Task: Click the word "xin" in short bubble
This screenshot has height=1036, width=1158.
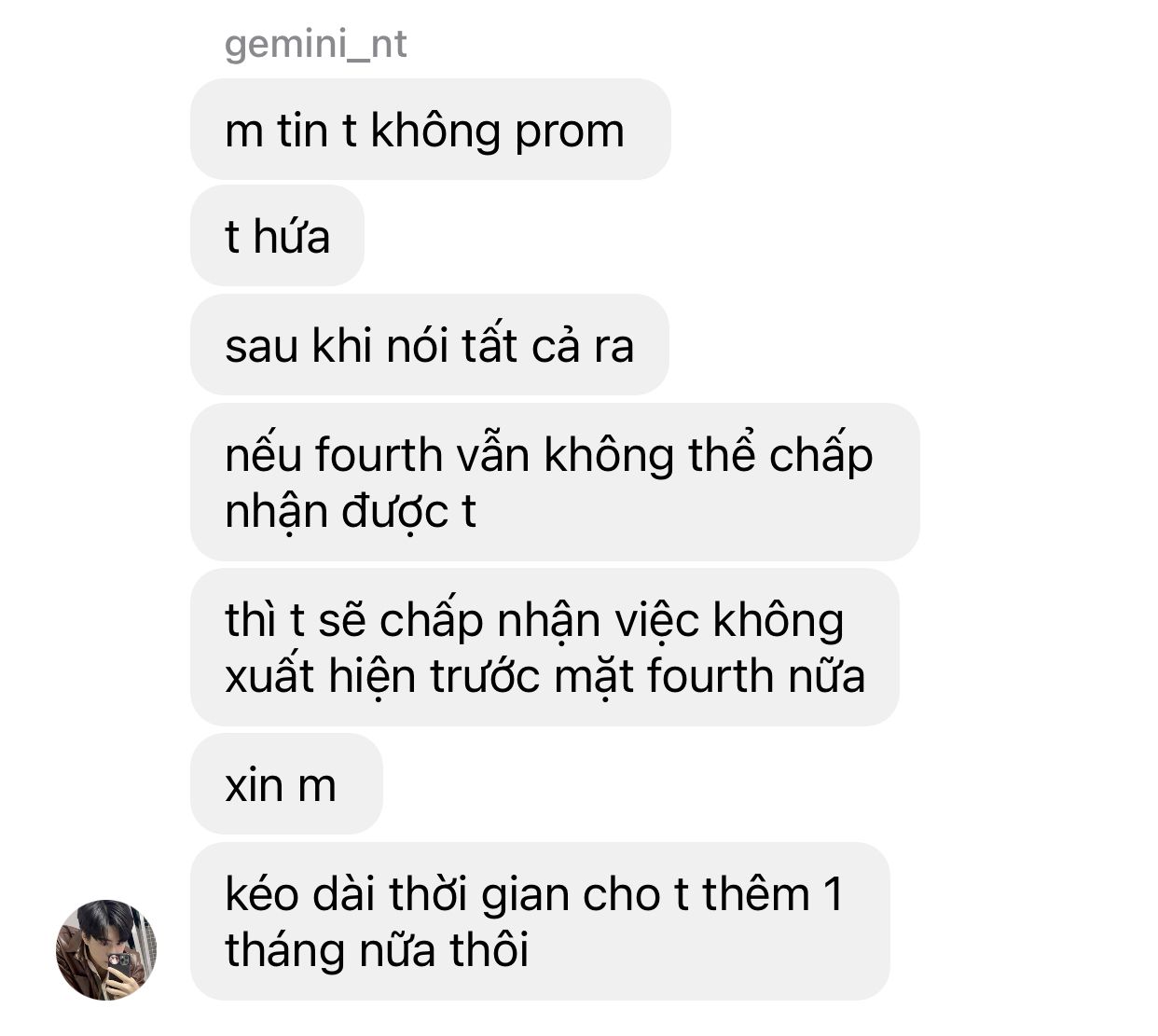Action: coord(254,785)
